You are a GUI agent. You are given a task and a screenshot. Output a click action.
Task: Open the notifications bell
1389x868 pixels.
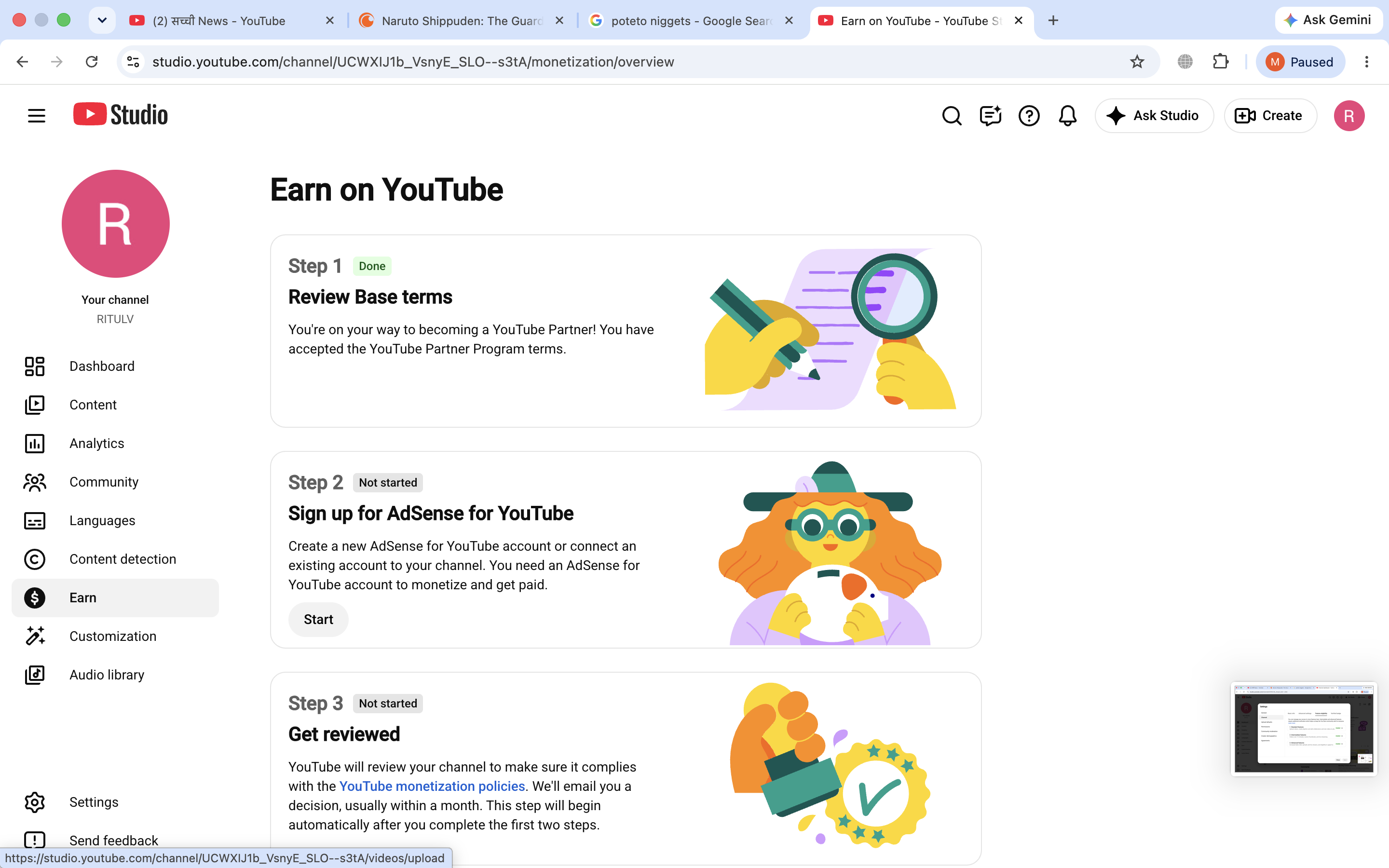click(x=1067, y=115)
